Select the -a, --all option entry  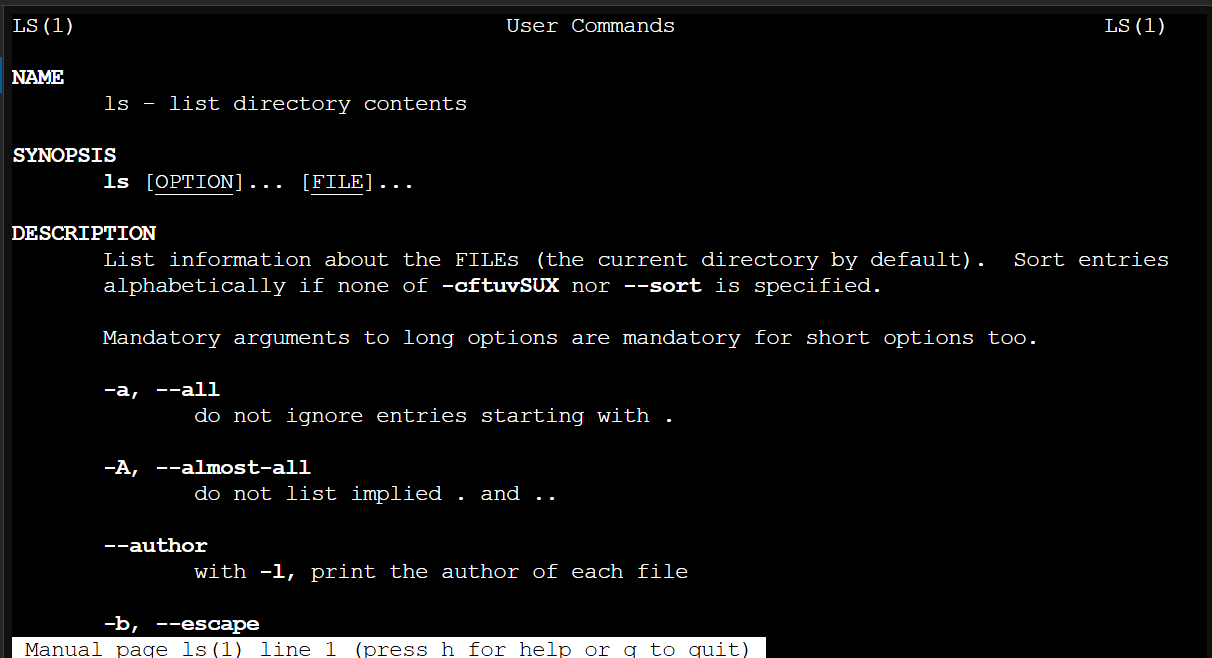coord(162,389)
